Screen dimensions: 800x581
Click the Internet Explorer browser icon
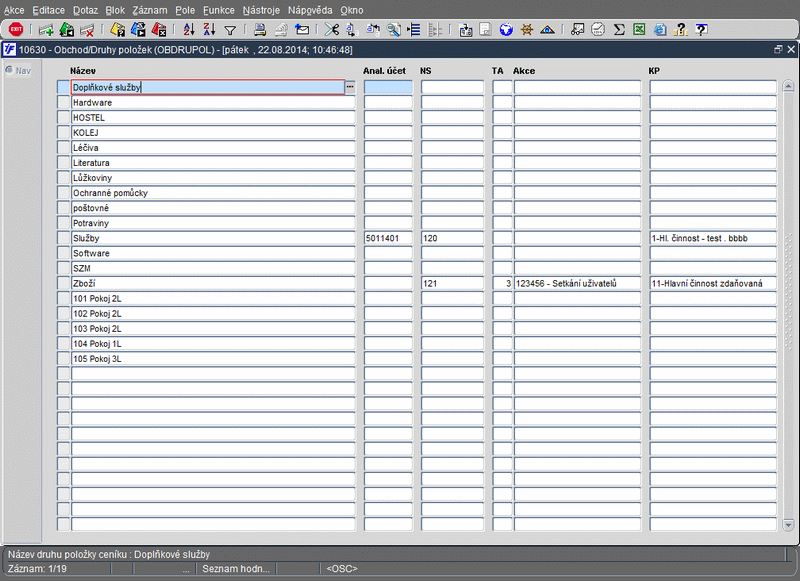(660, 30)
